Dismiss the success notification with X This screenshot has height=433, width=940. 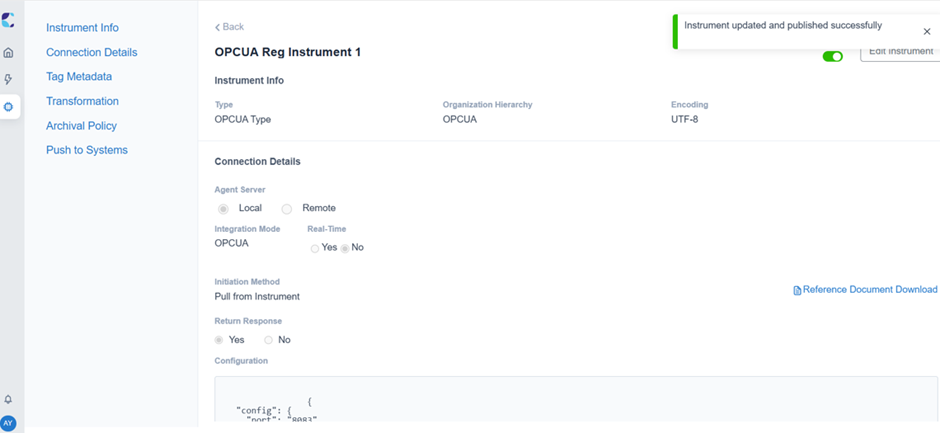click(927, 32)
